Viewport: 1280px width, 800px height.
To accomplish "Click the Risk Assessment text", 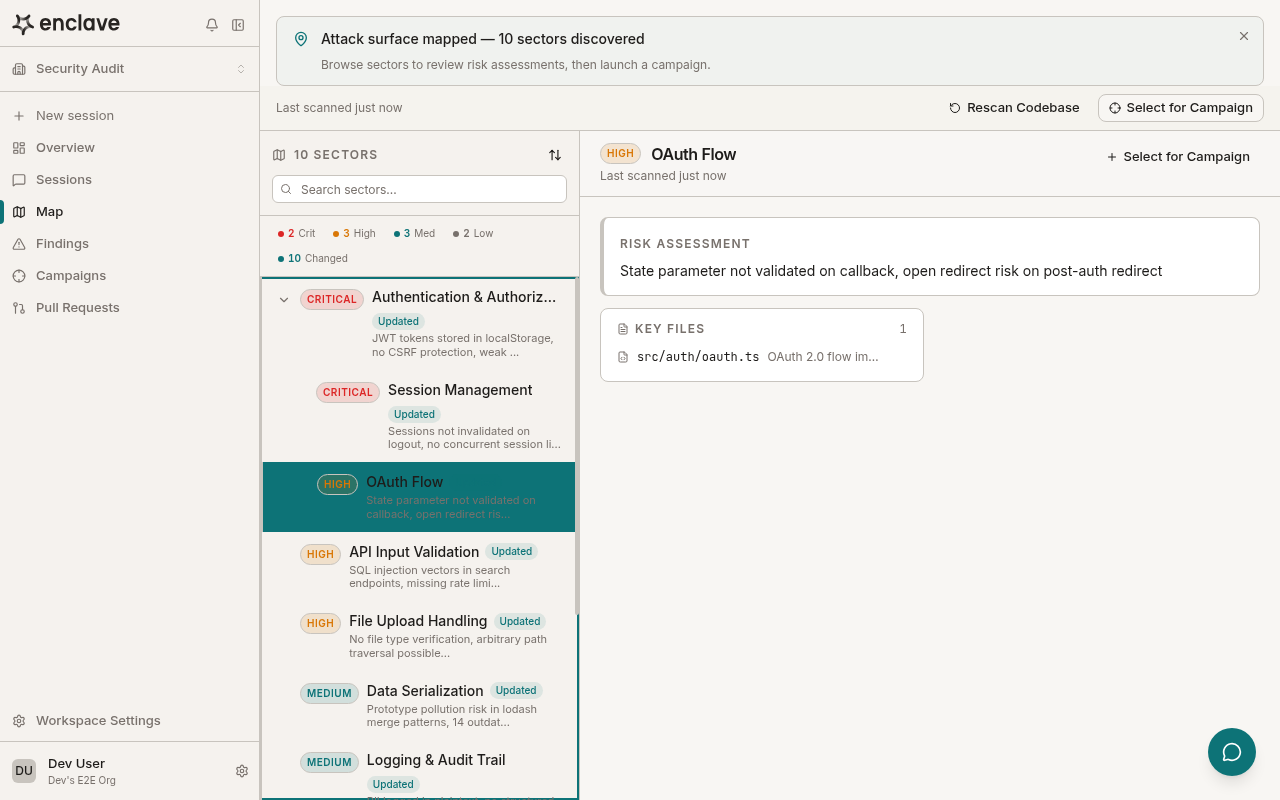I will [x=891, y=271].
